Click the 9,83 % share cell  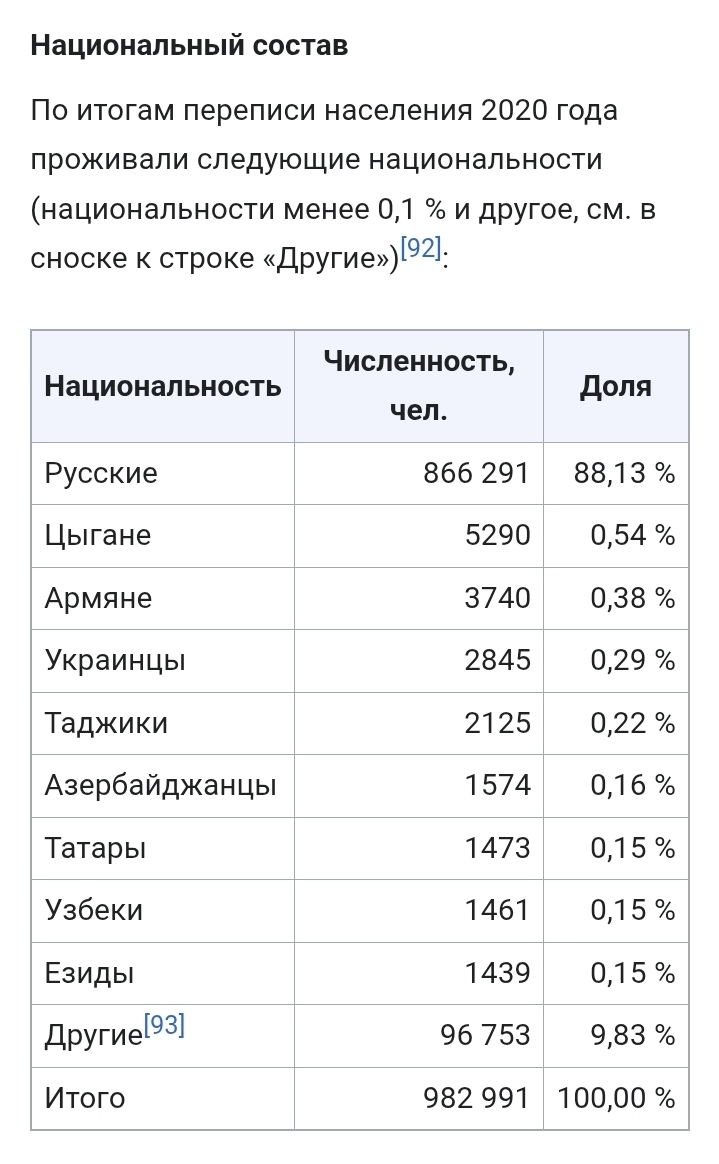(632, 1036)
